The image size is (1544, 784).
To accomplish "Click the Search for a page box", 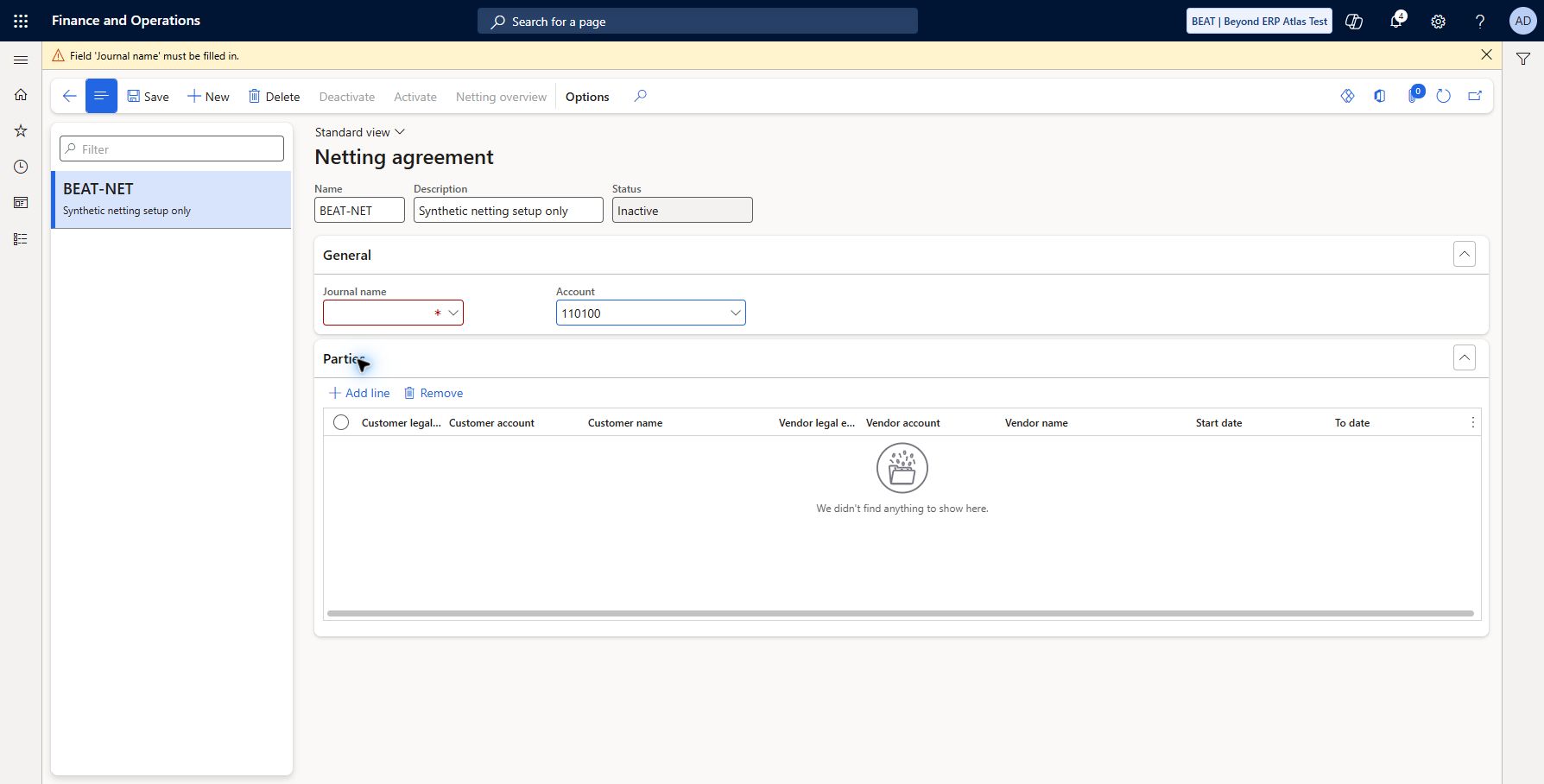I will pos(698,21).
